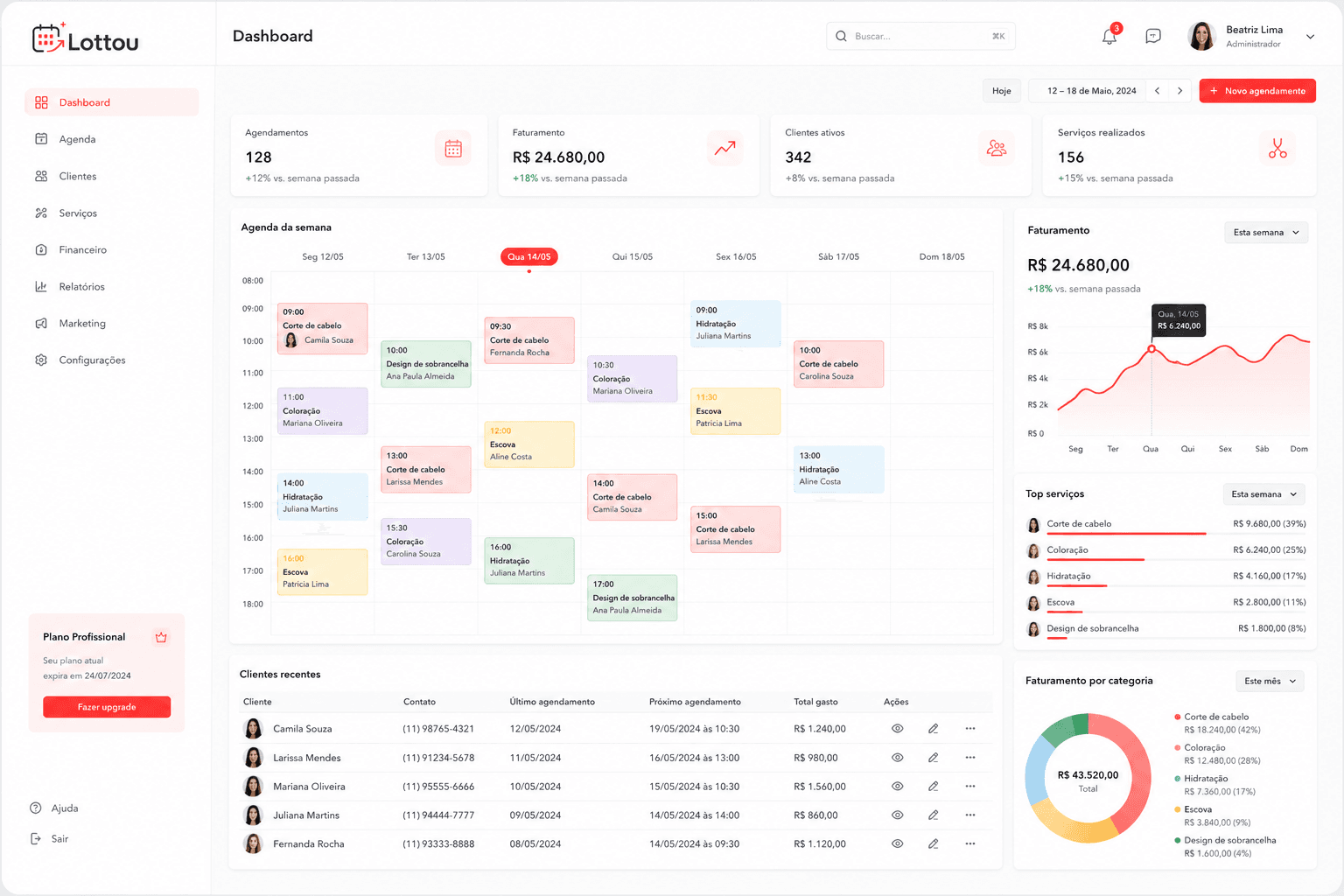Open Marketing in sidebar
This screenshot has width=1344, height=896.
click(x=112, y=323)
